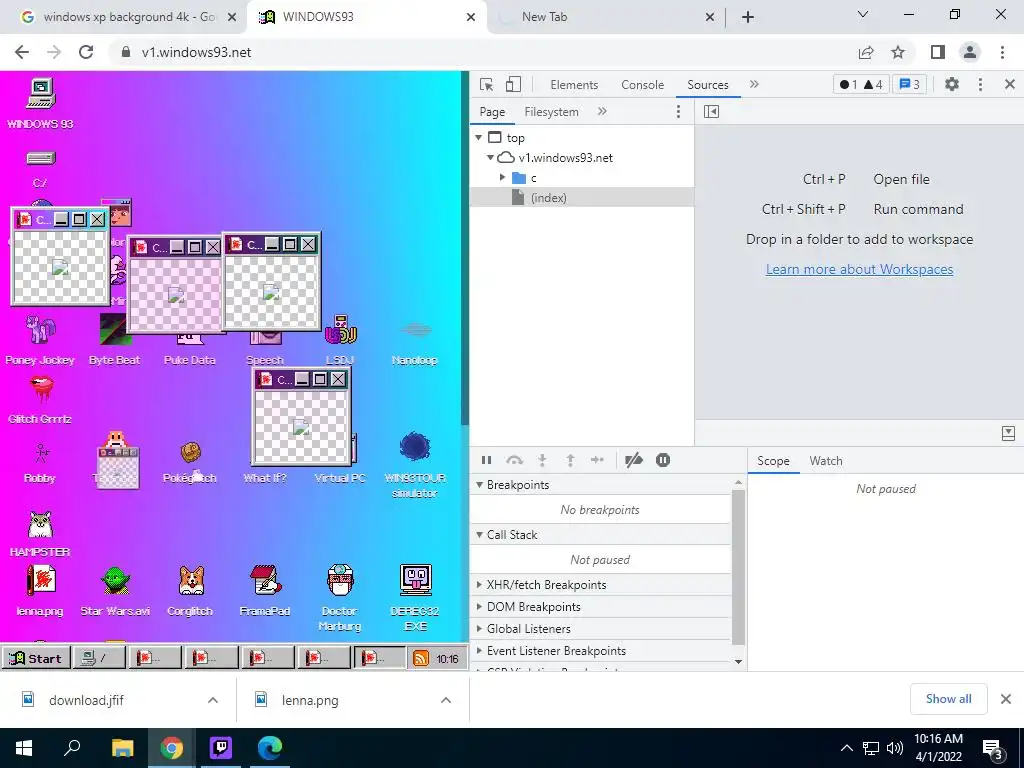Toggle the Chrome side panel icon
This screenshot has width=1024, height=768.
click(x=938, y=52)
